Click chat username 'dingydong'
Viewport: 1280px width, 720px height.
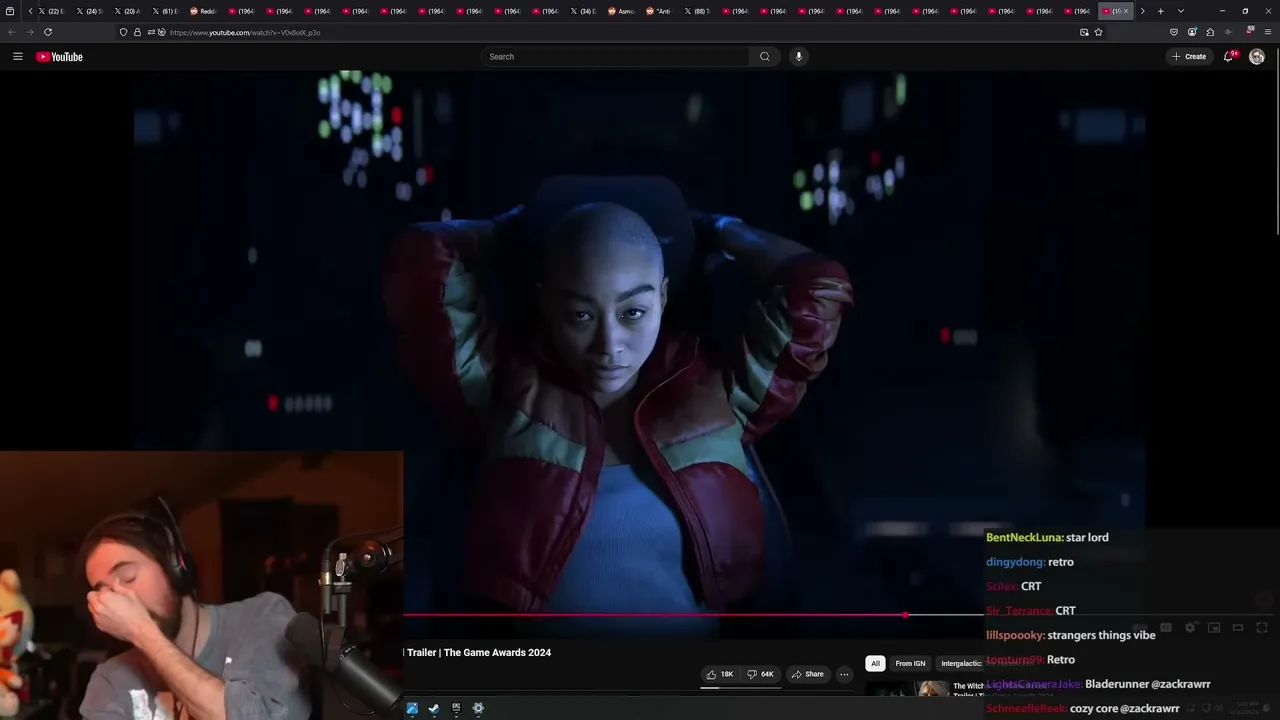click(x=1015, y=562)
